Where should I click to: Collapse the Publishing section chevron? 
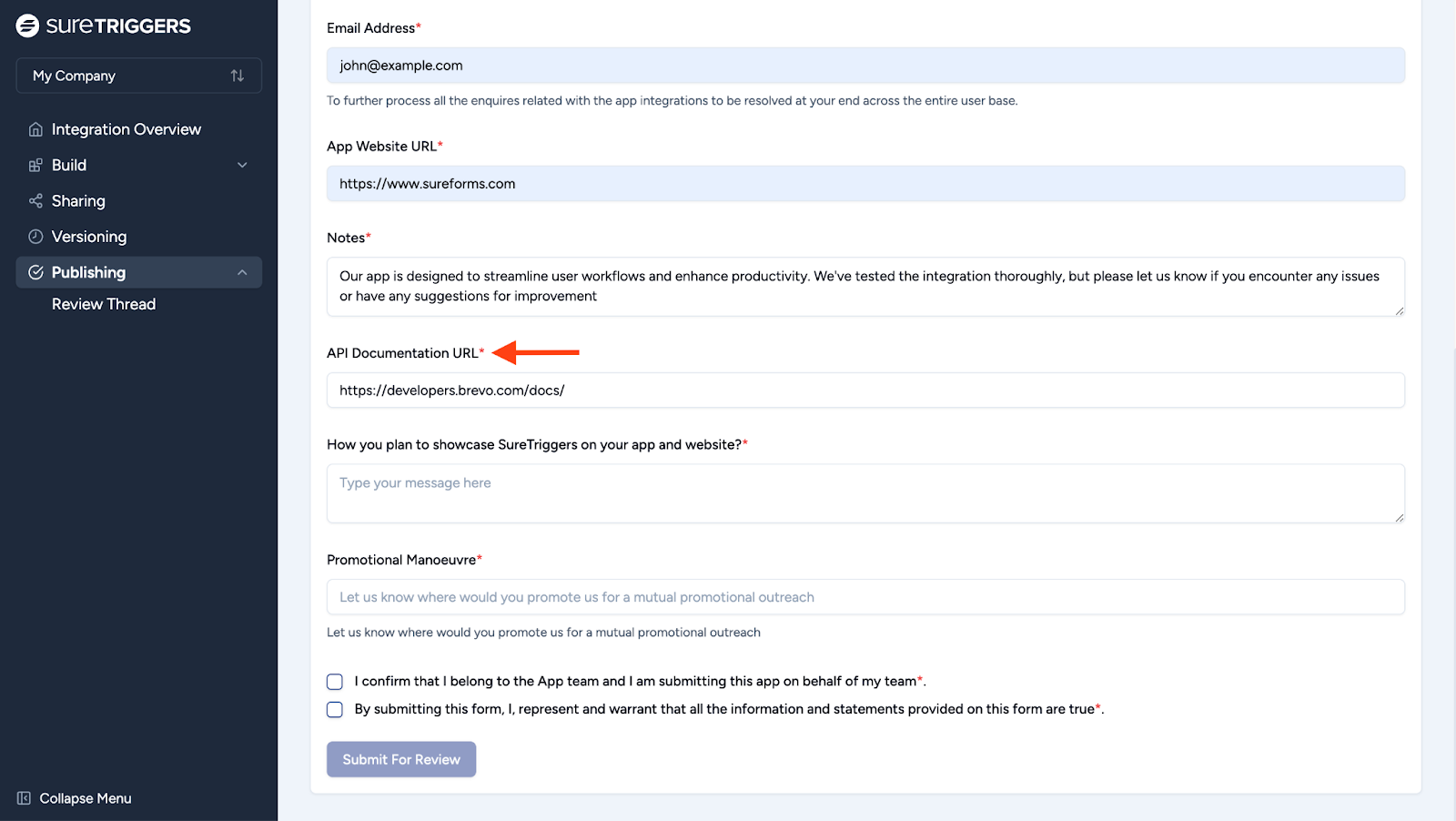pyautogui.click(x=242, y=271)
